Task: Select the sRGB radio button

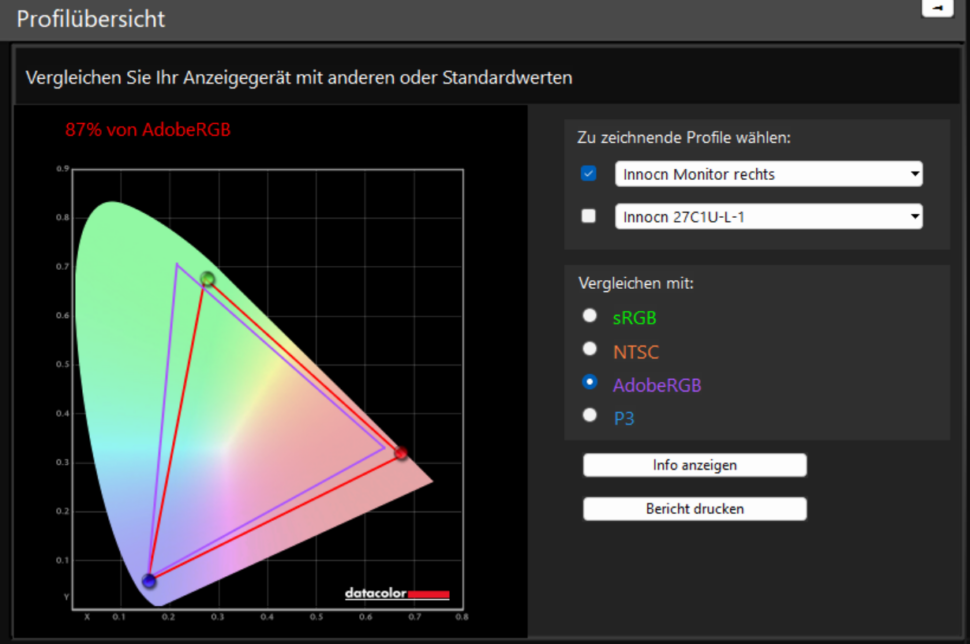Action: coord(590,316)
